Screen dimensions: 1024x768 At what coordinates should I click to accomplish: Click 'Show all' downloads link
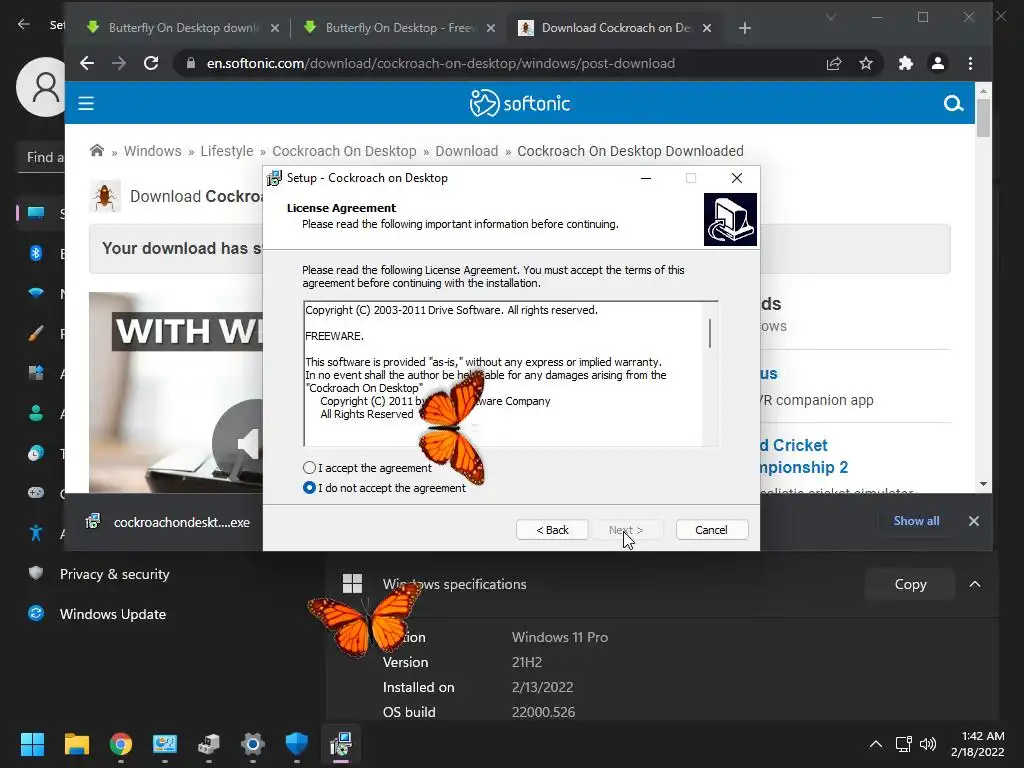(916, 520)
